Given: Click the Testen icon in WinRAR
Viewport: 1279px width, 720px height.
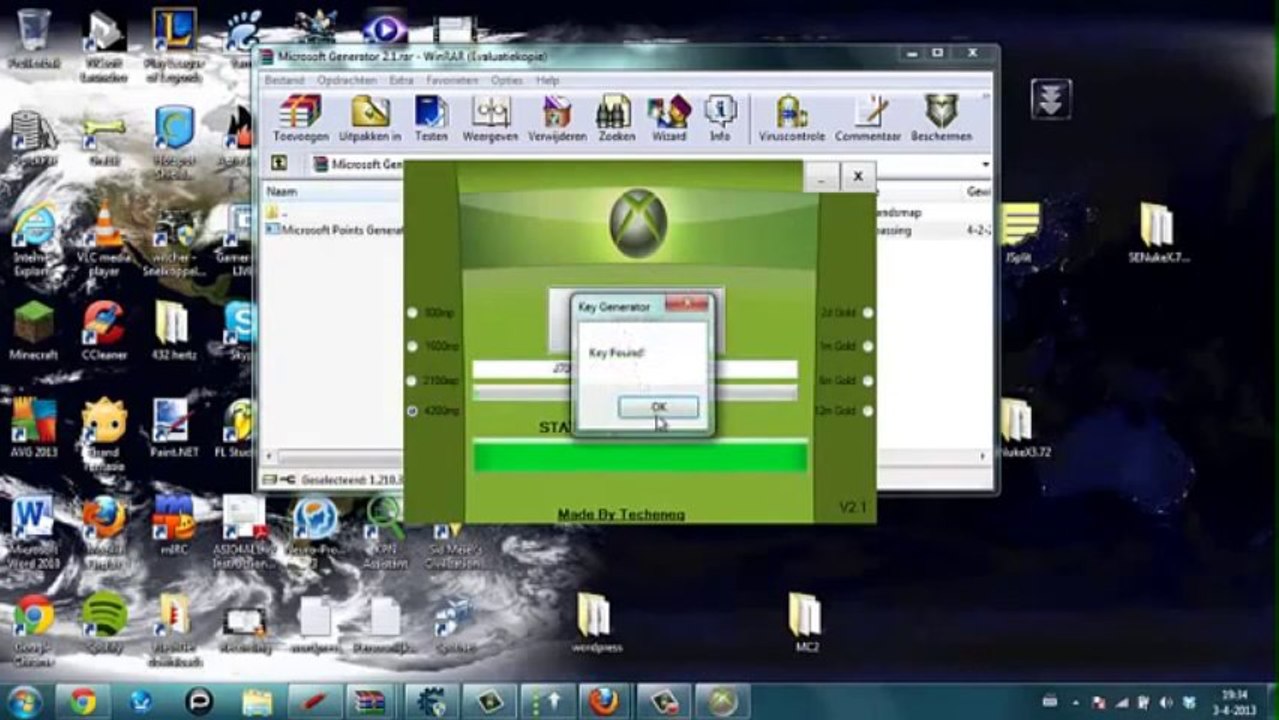Looking at the screenshot, I should point(431,119).
